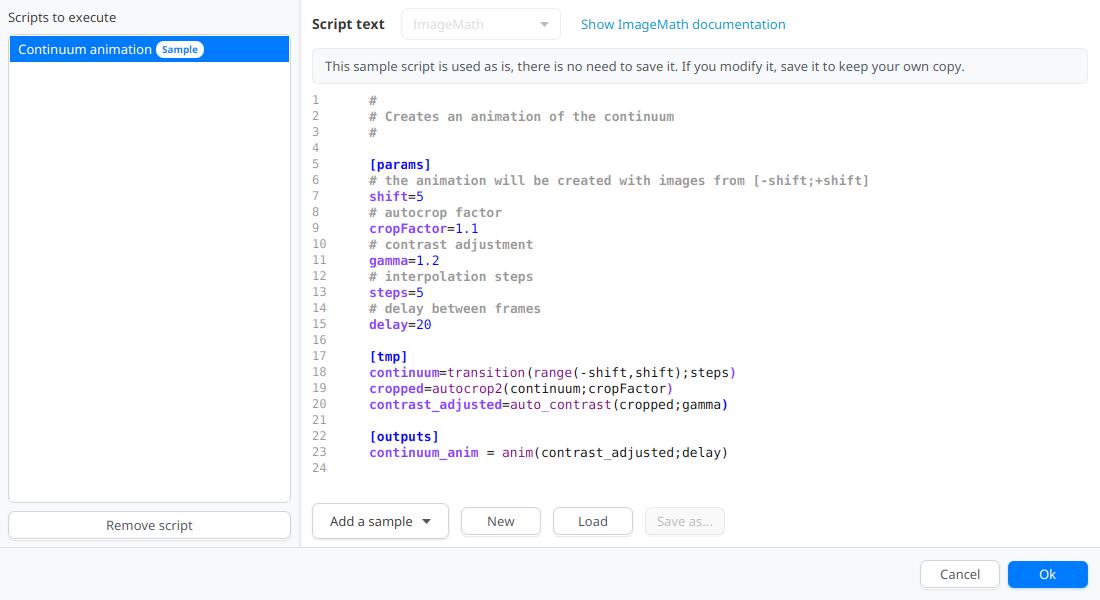
Task: Click the Script text label
Action: (x=348, y=24)
